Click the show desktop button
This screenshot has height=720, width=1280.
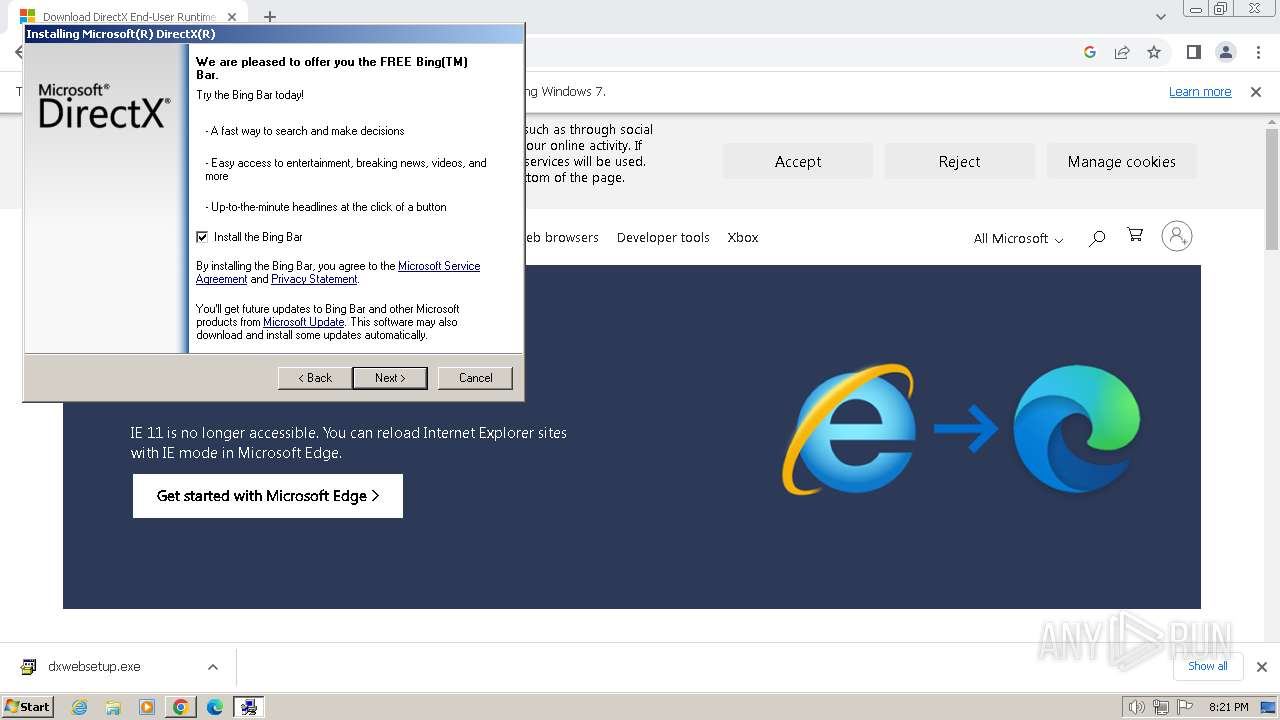tap(1268, 707)
